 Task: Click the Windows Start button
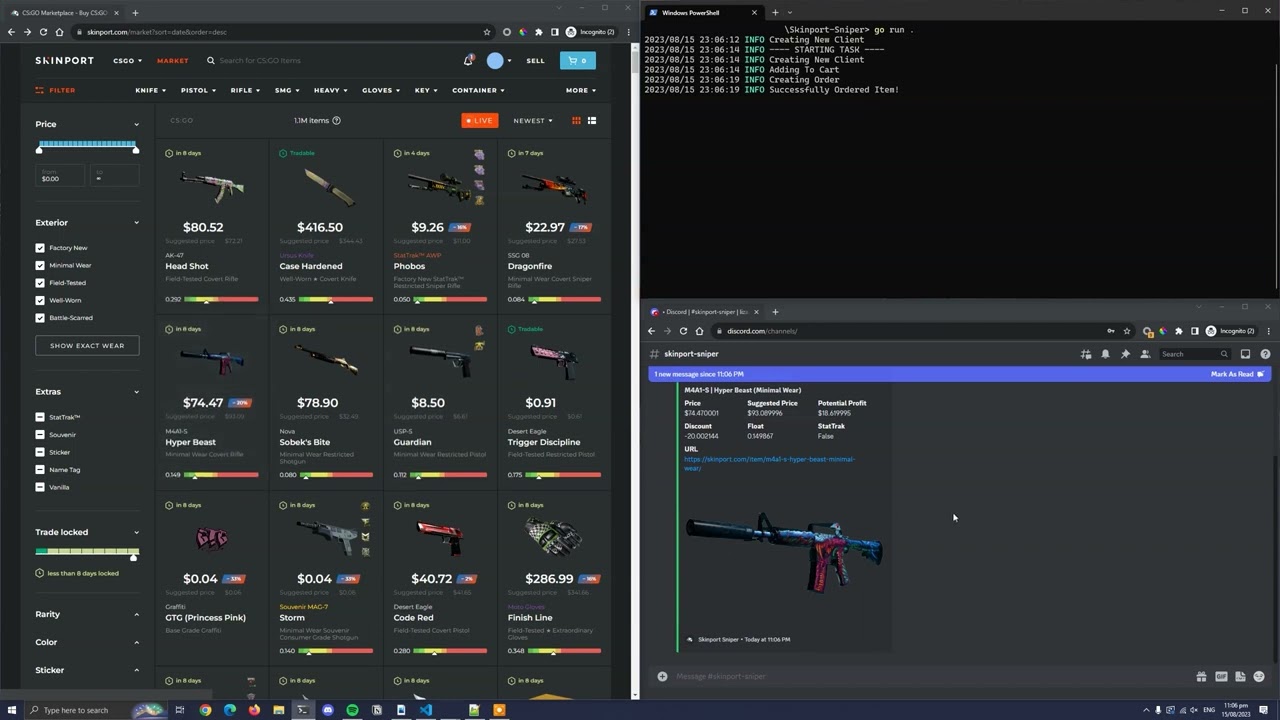(x=10, y=710)
